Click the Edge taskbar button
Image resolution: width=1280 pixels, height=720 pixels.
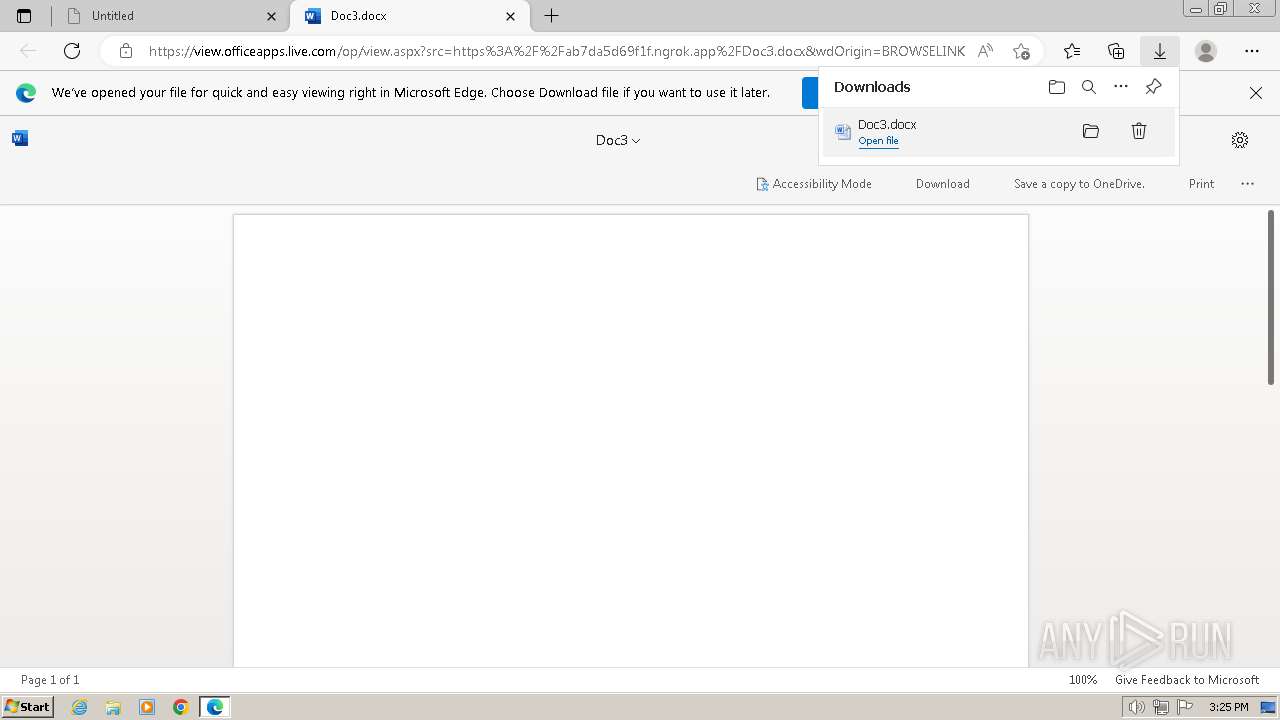[215, 707]
